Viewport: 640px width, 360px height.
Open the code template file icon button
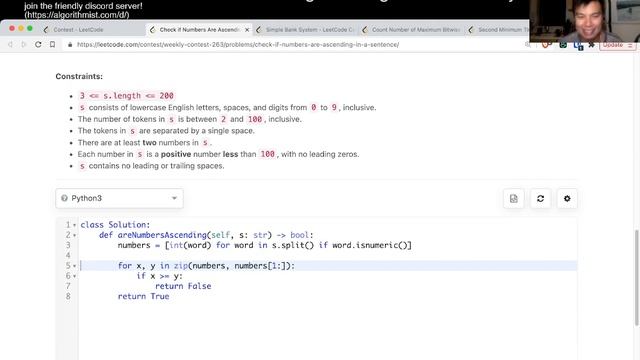point(513,198)
